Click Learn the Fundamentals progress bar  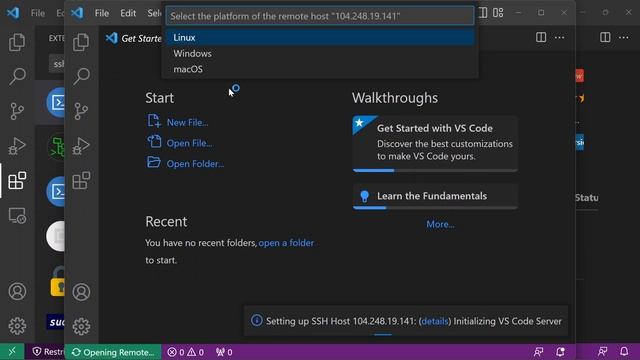click(x=435, y=208)
